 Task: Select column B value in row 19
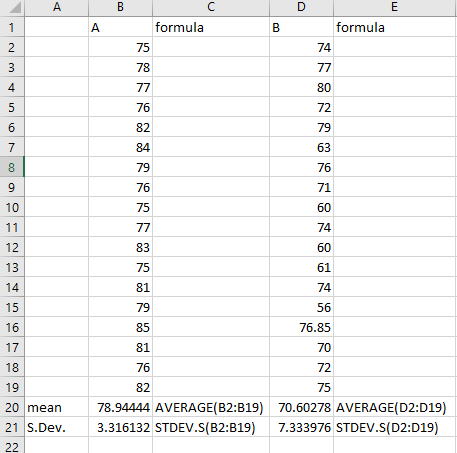point(120,387)
